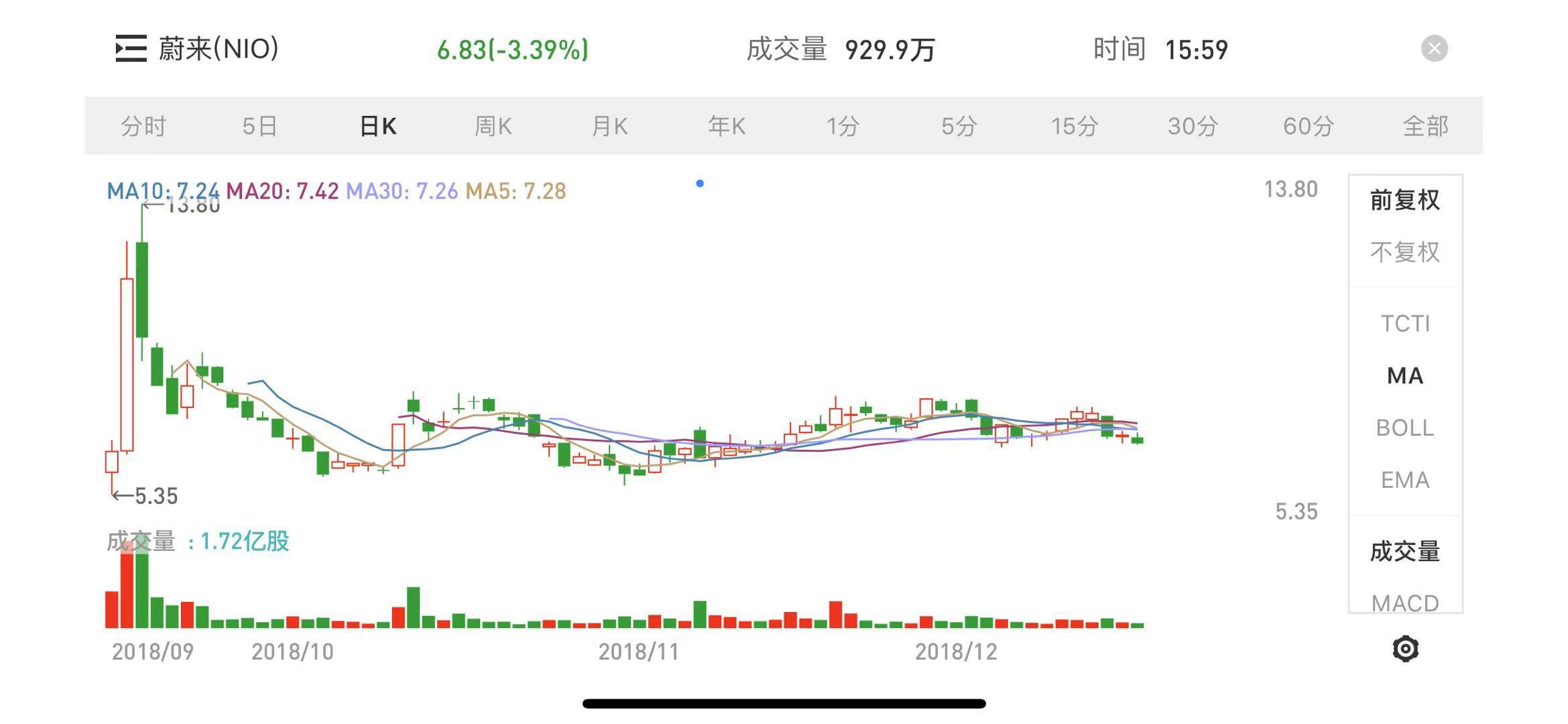Switch to the 5日 tab
This screenshot has width=1568, height=724.
point(259,126)
